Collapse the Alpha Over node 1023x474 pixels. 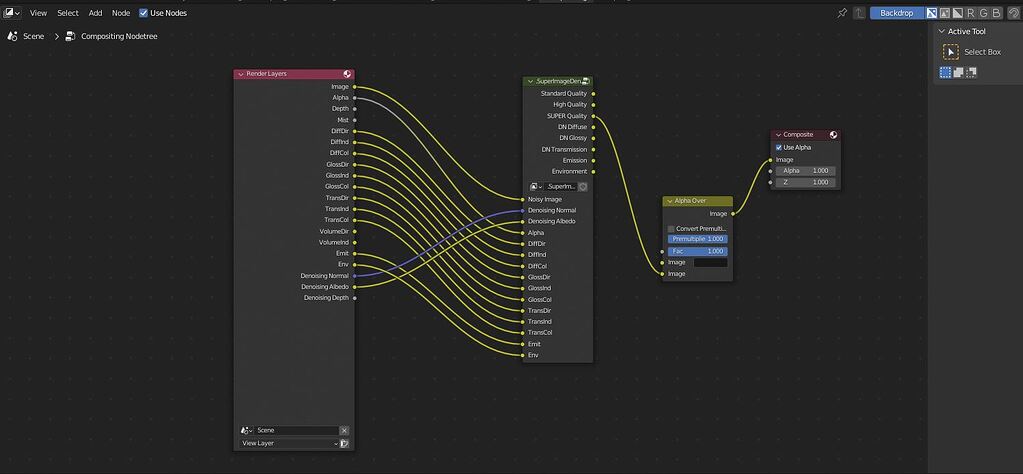[x=669, y=201]
